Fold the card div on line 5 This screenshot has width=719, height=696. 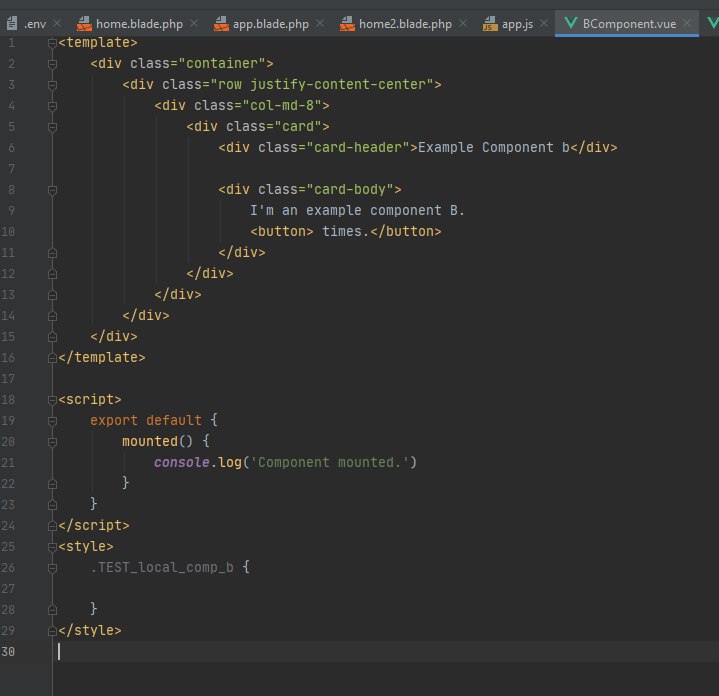[x=52, y=127]
